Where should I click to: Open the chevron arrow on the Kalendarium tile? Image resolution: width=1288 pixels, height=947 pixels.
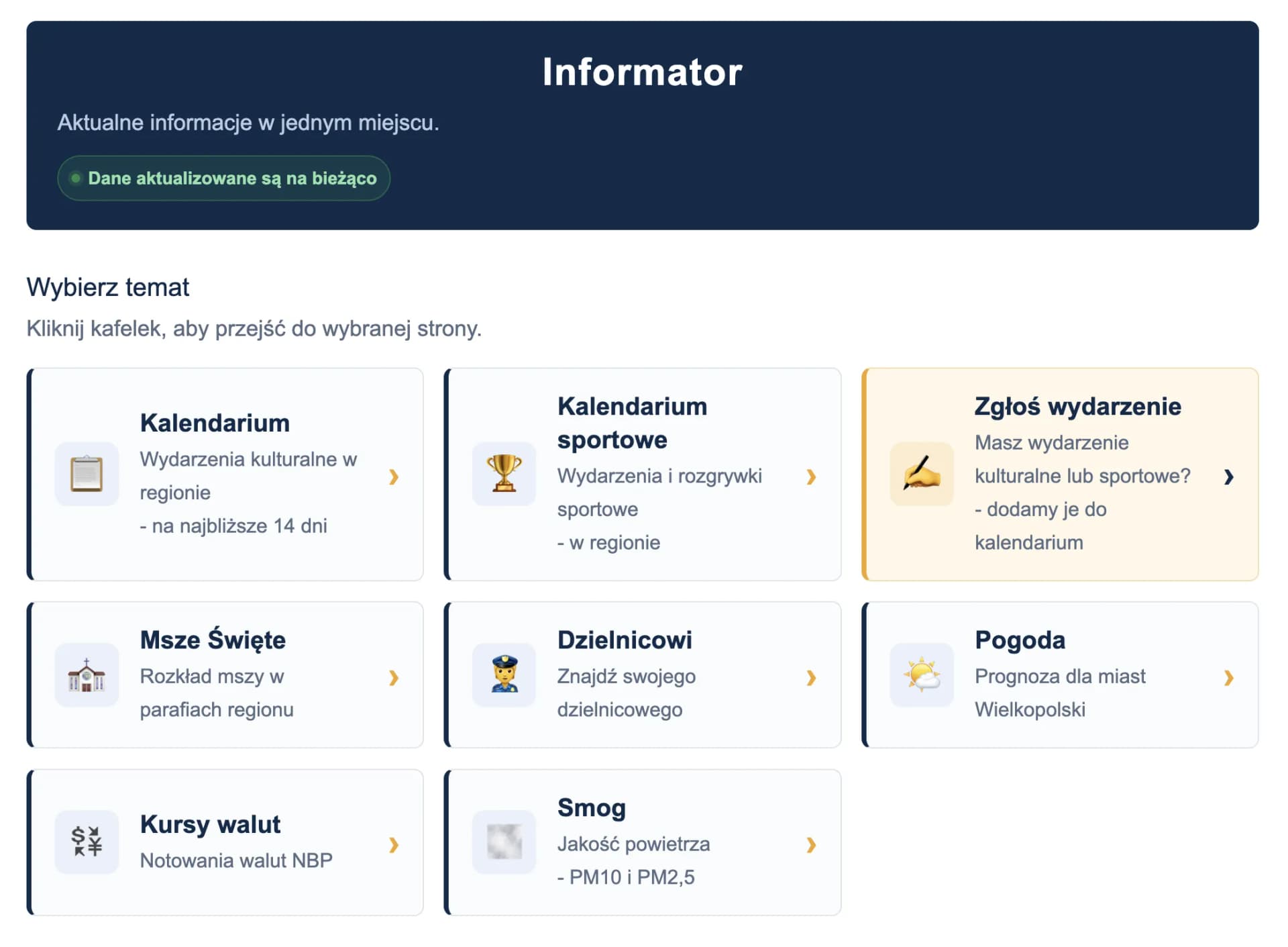coord(394,477)
